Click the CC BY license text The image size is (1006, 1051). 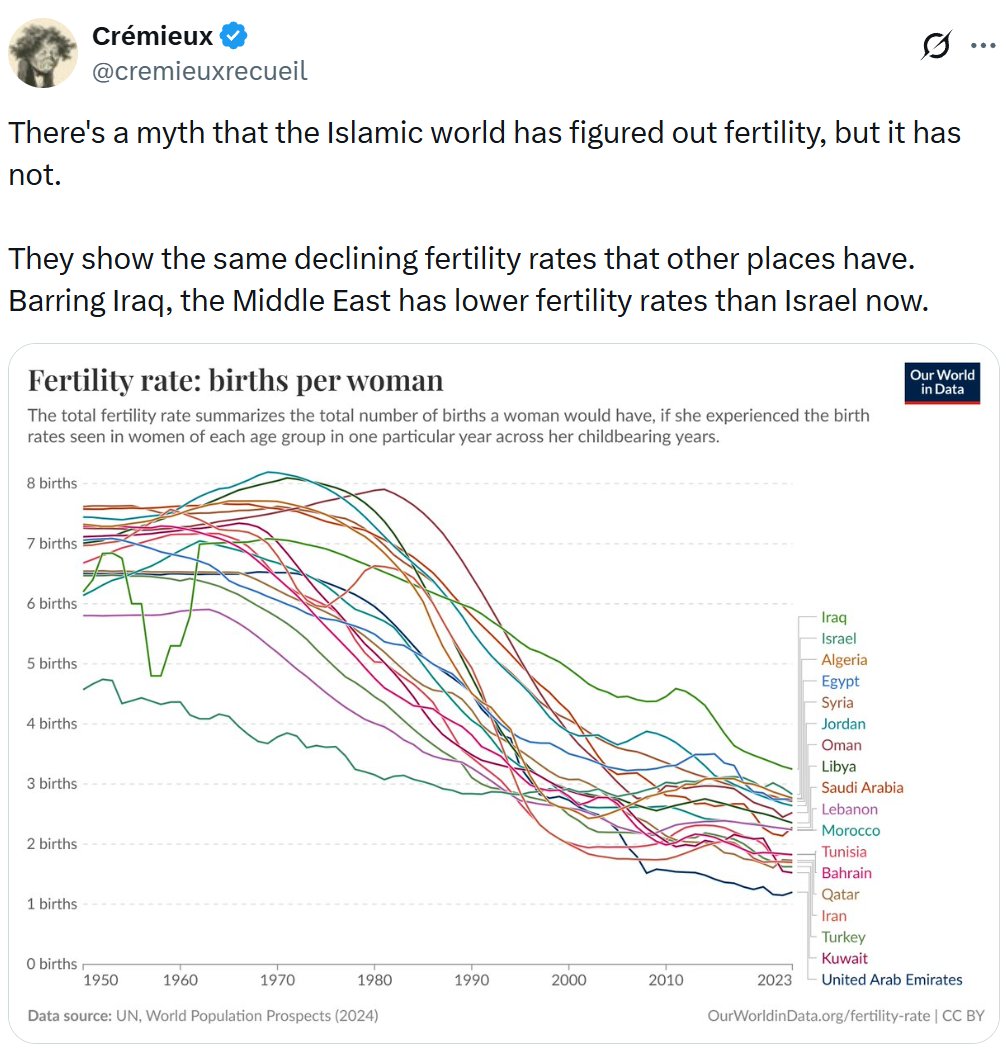[963, 1015]
